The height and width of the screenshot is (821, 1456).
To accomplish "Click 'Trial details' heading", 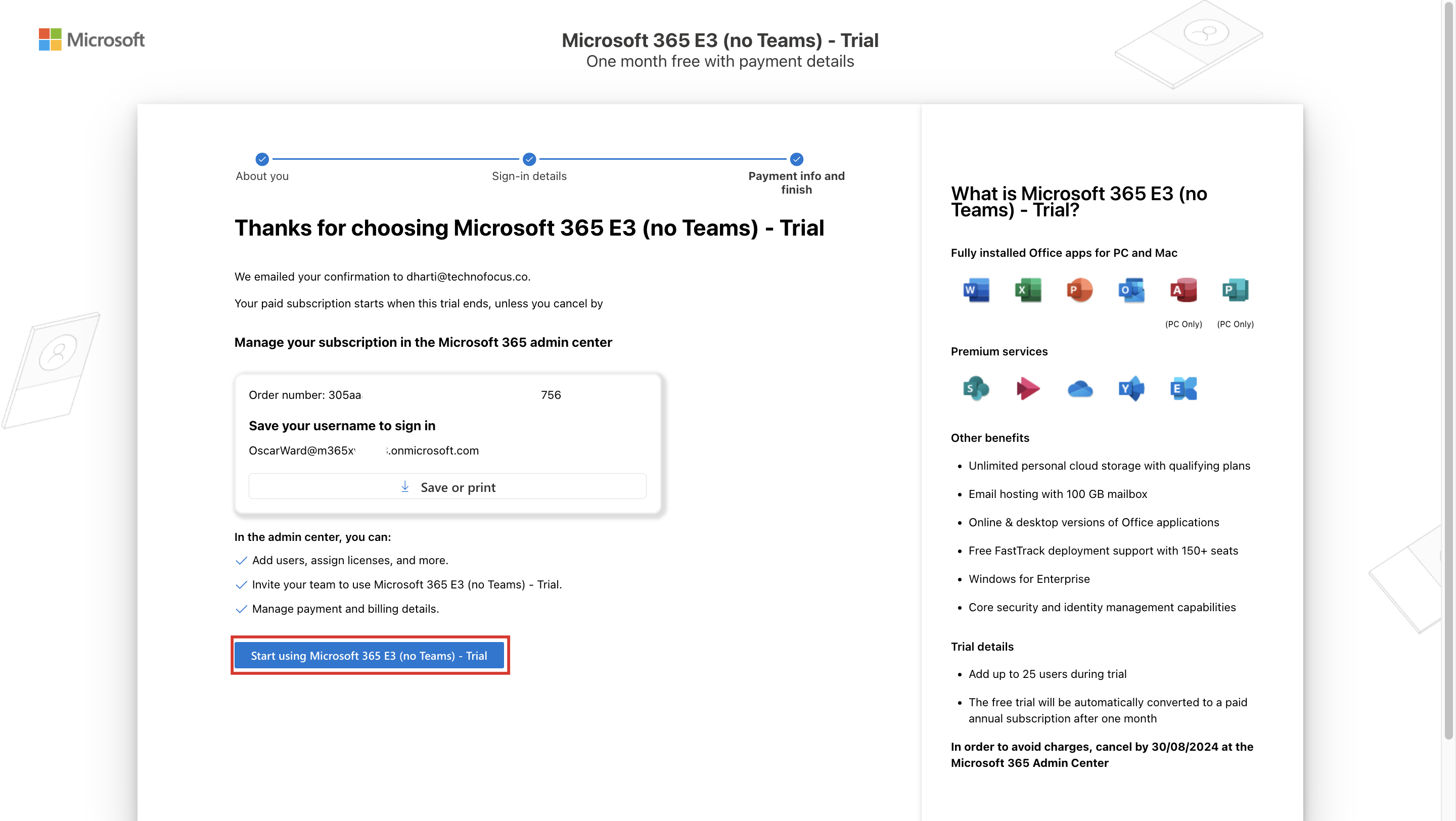I will click(x=982, y=647).
